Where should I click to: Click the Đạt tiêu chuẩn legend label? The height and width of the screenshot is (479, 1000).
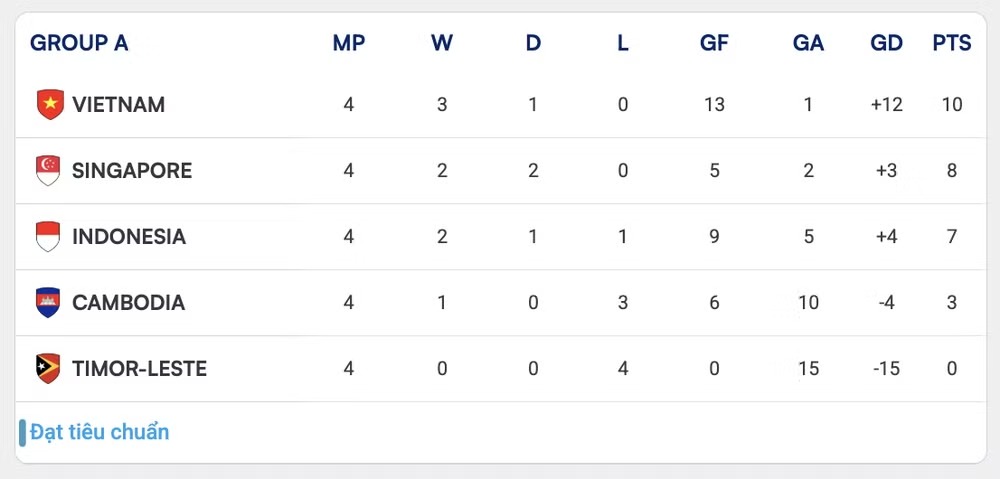[100, 432]
